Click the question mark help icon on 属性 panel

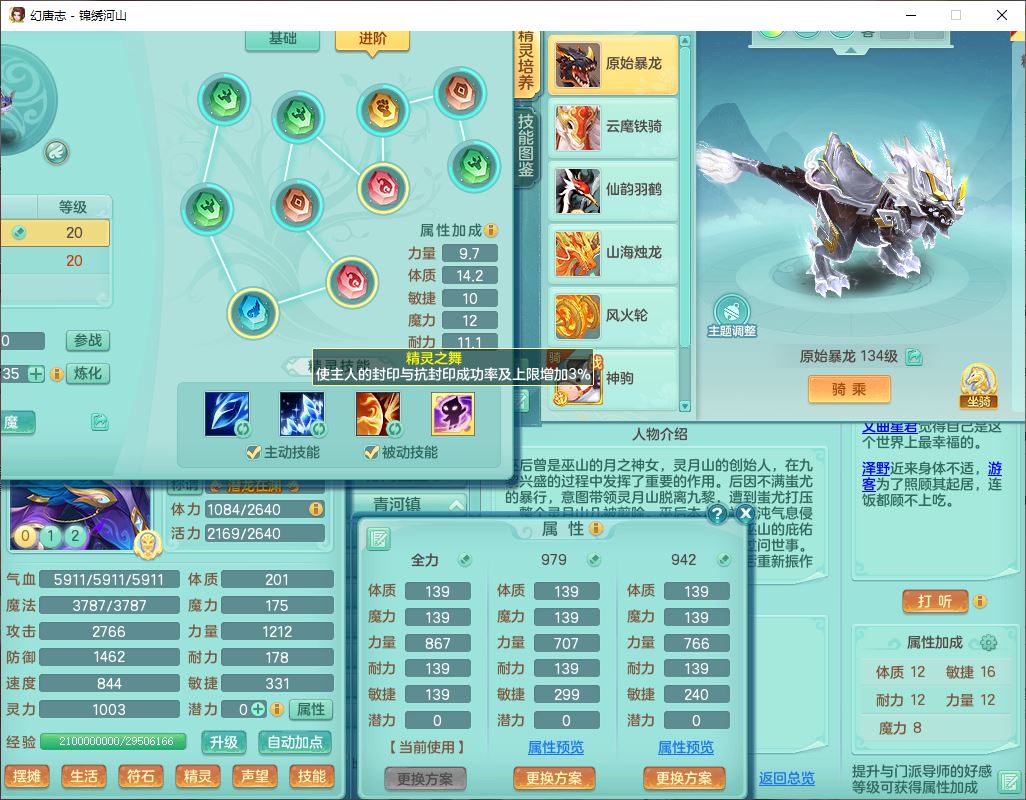[717, 514]
